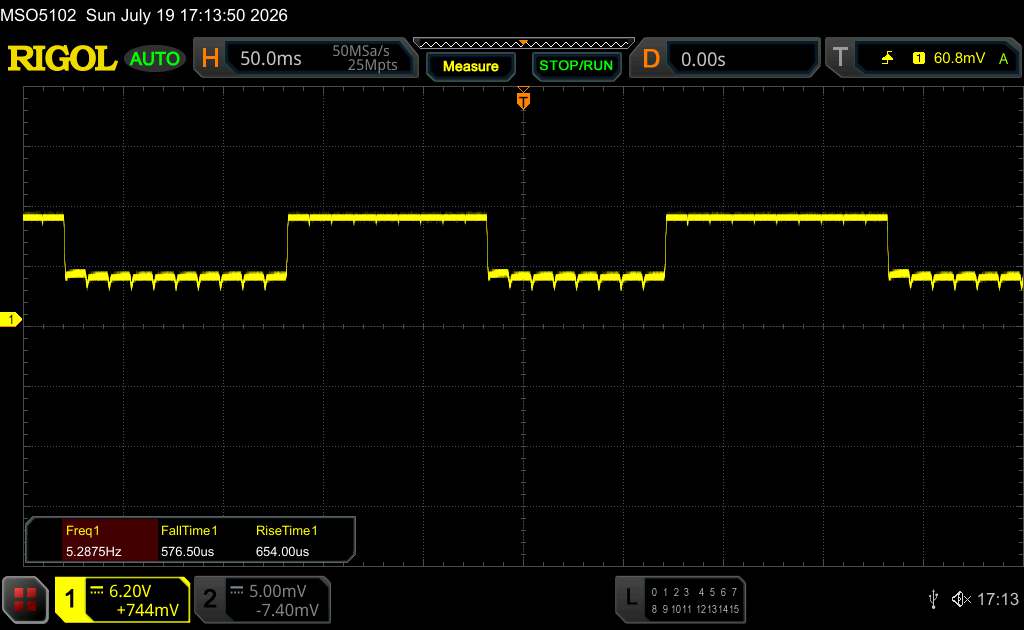
Task: Click the AUTO status badge
Action: [155, 59]
